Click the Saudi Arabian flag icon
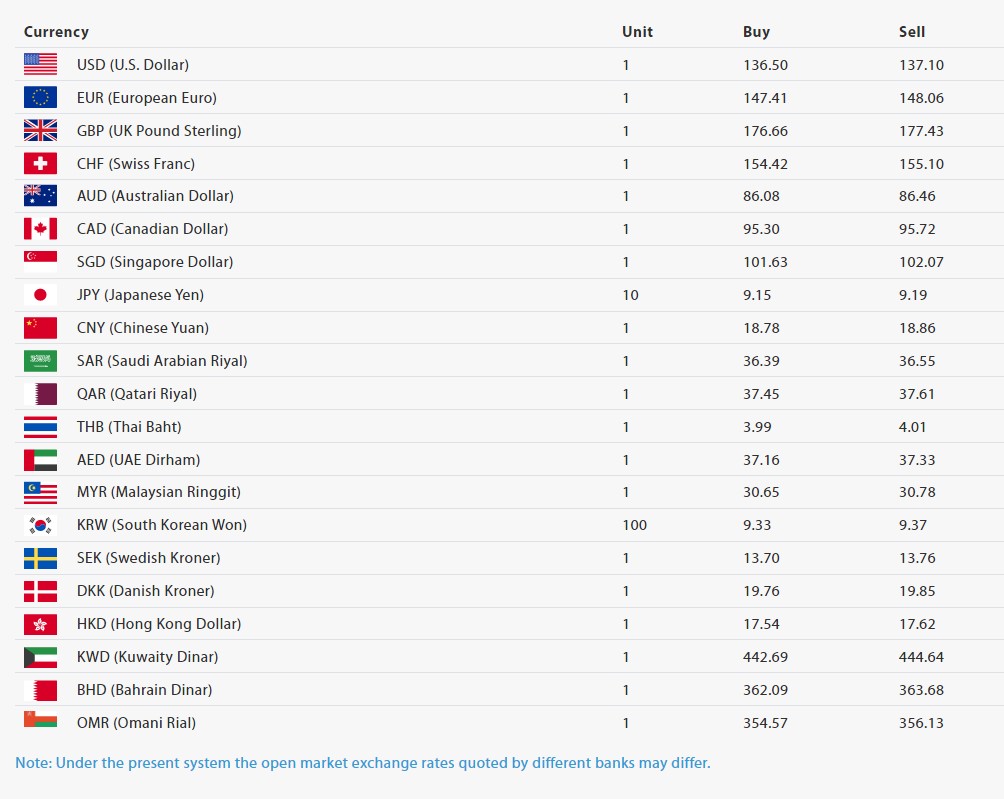Screen dimensions: 1004x799 click(40, 361)
